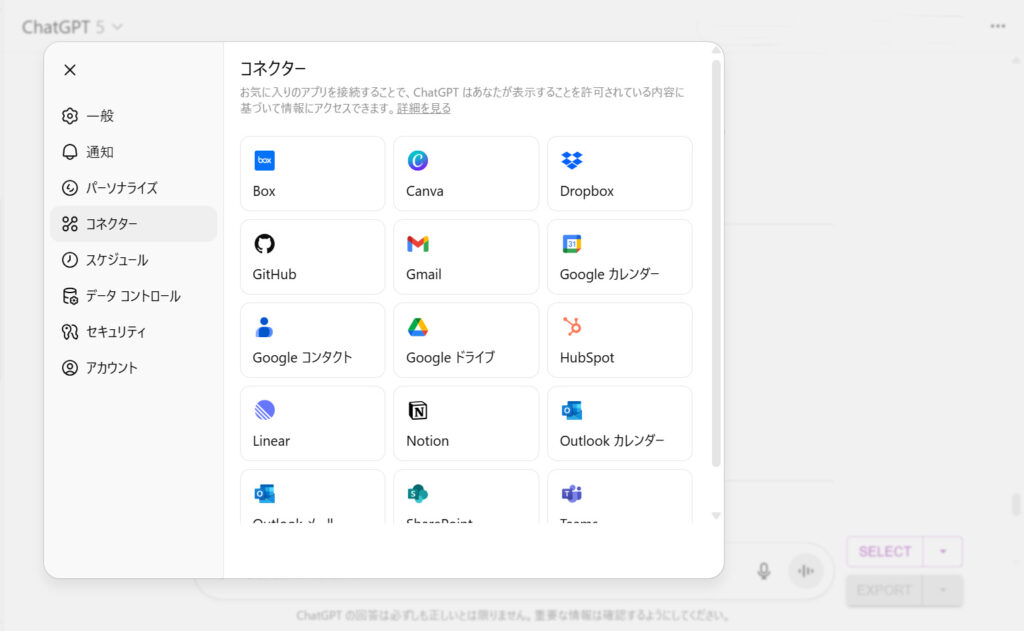Open the アカウント settings tab

(134, 368)
